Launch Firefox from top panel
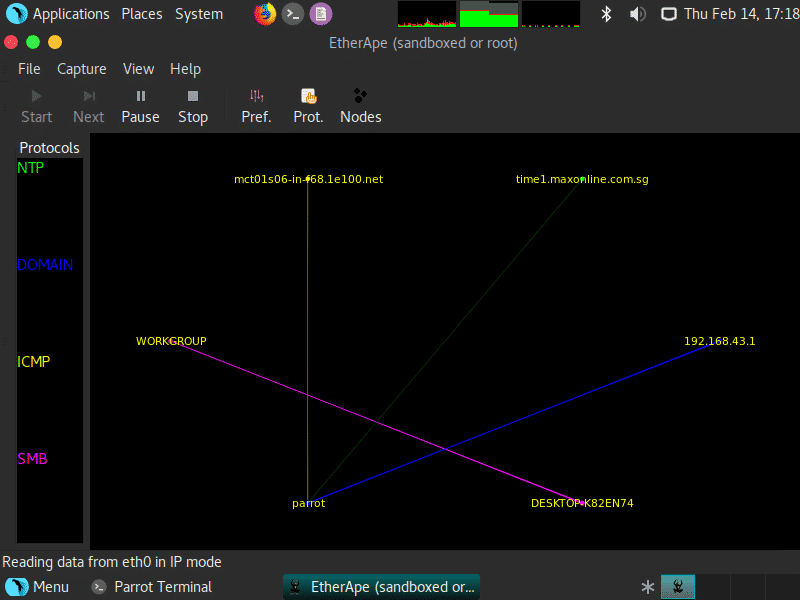Image resolution: width=800 pixels, height=600 pixels. (264, 14)
